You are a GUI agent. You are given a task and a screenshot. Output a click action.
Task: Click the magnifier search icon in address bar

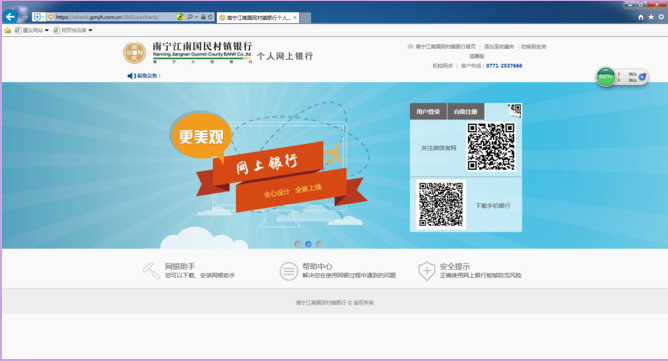(x=190, y=17)
